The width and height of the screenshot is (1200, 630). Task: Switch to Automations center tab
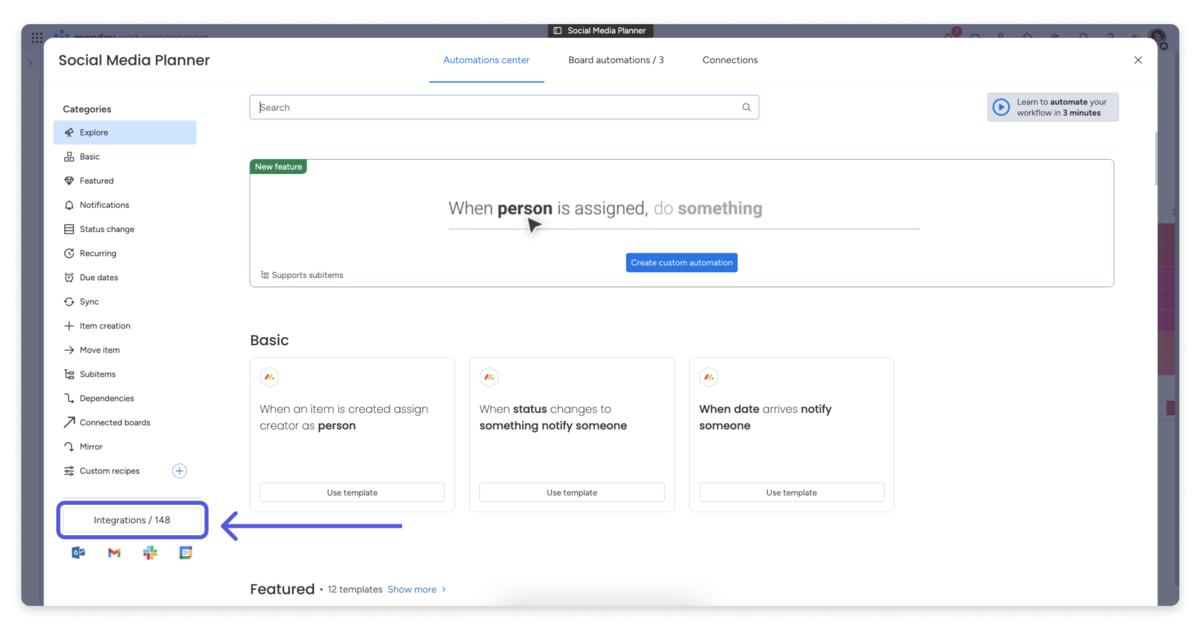pyautogui.click(x=486, y=60)
